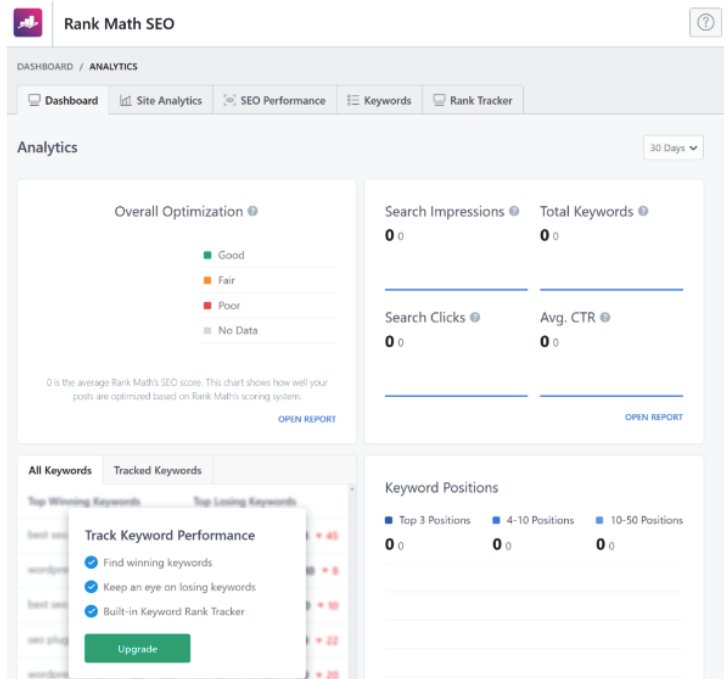Show help tooltip for Search Clicks
727x679 pixels.
475,317
